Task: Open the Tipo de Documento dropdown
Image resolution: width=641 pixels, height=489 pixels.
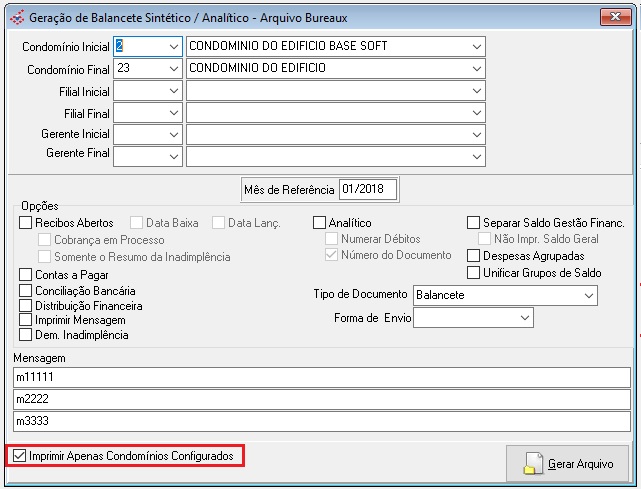Action: tap(587, 296)
